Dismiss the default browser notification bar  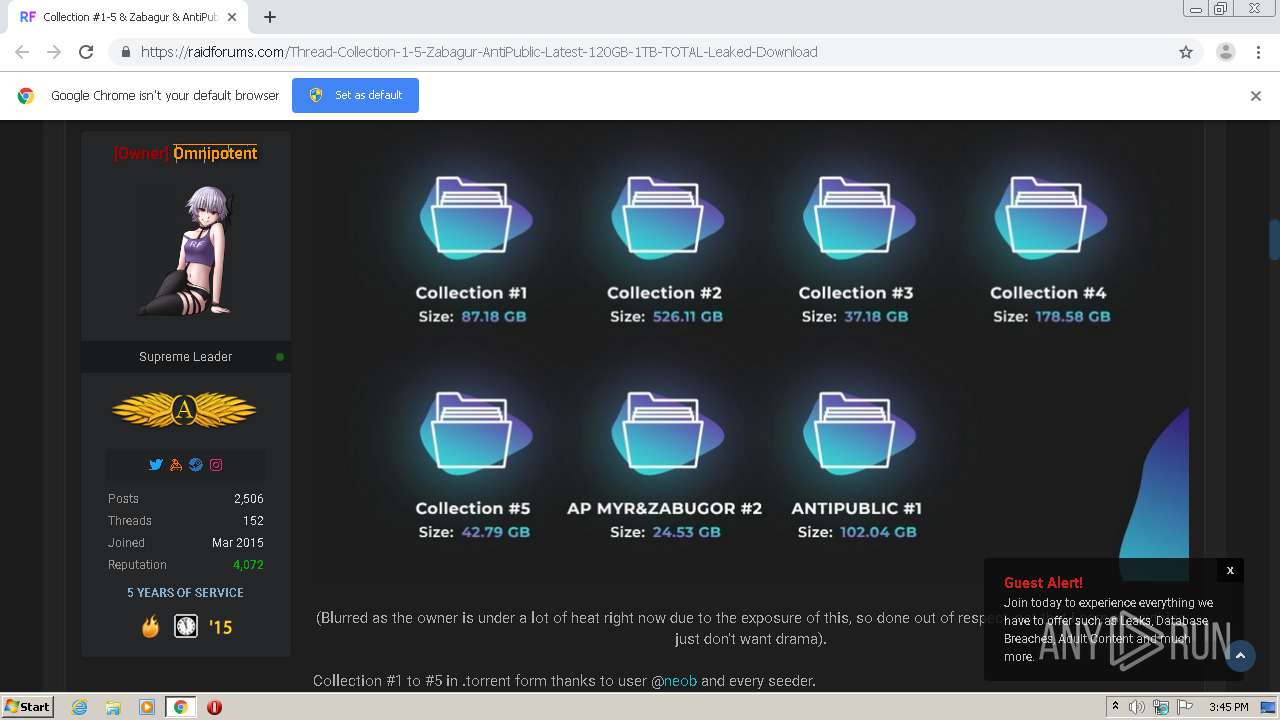coord(1255,96)
